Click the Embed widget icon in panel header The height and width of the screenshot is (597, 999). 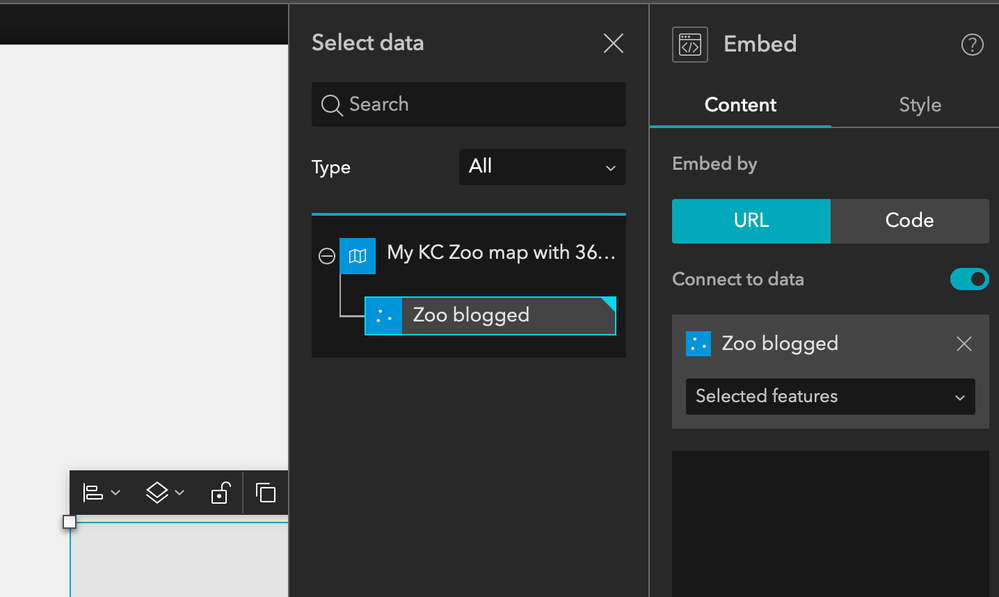(690, 45)
